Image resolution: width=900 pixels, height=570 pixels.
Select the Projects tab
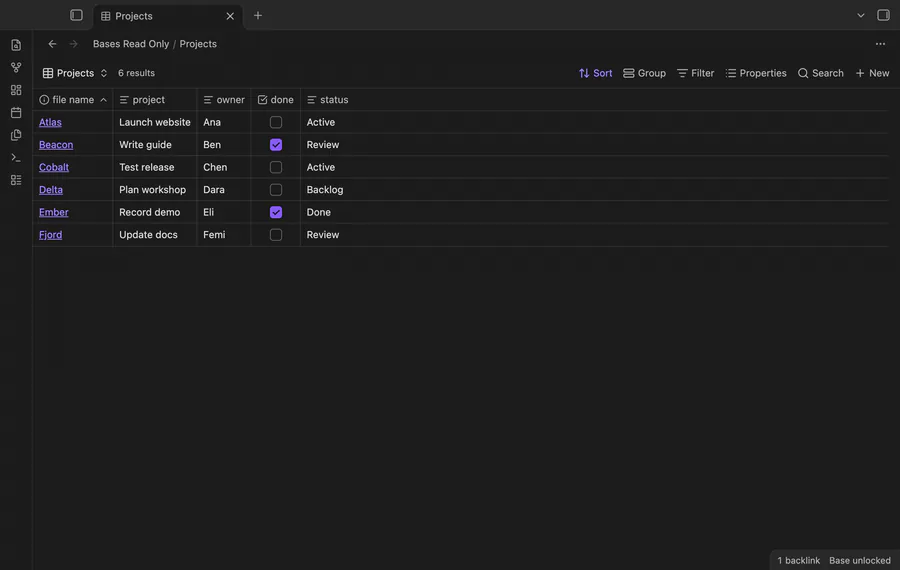pyautogui.click(x=168, y=16)
